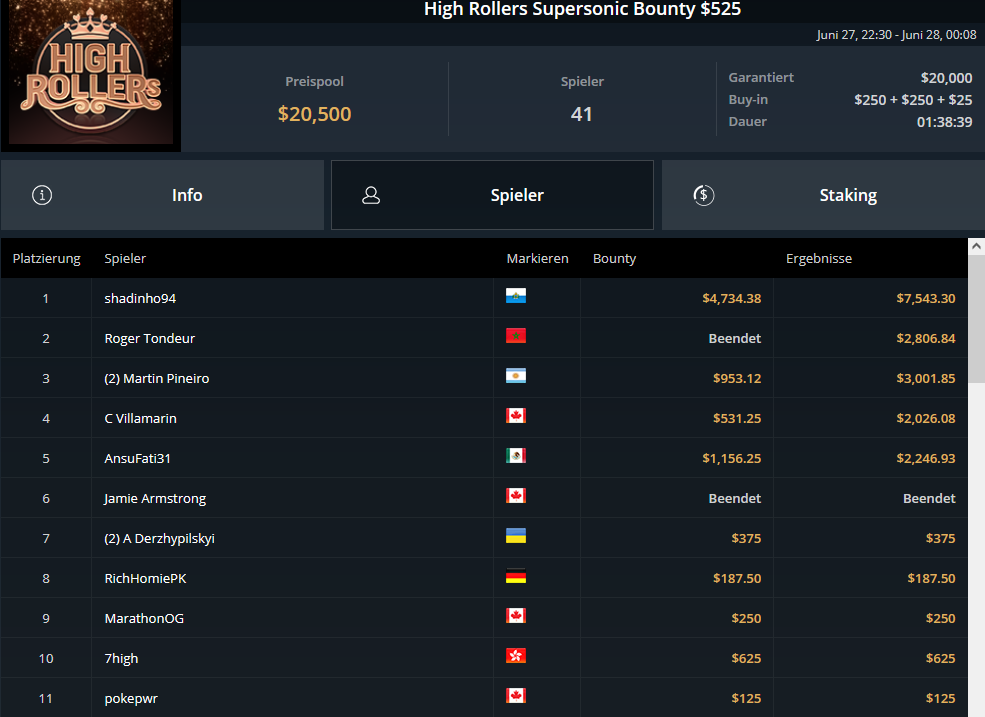Sort by Ergebnisse column header
The width and height of the screenshot is (985, 717).
click(x=819, y=258)
